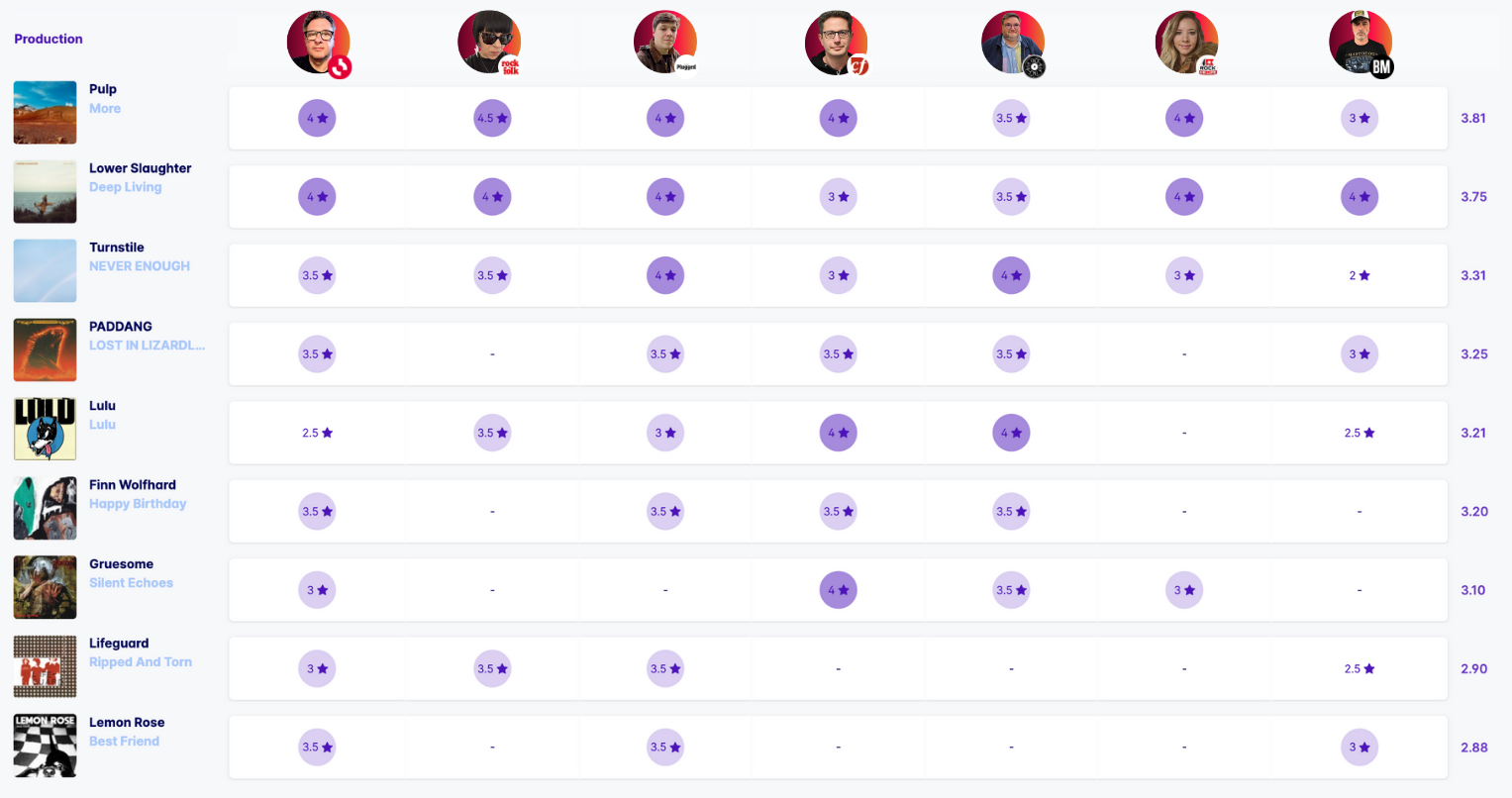1512x798 pixels.
Task: Open the Turnstile artist link
Action: tap(117, 248)
